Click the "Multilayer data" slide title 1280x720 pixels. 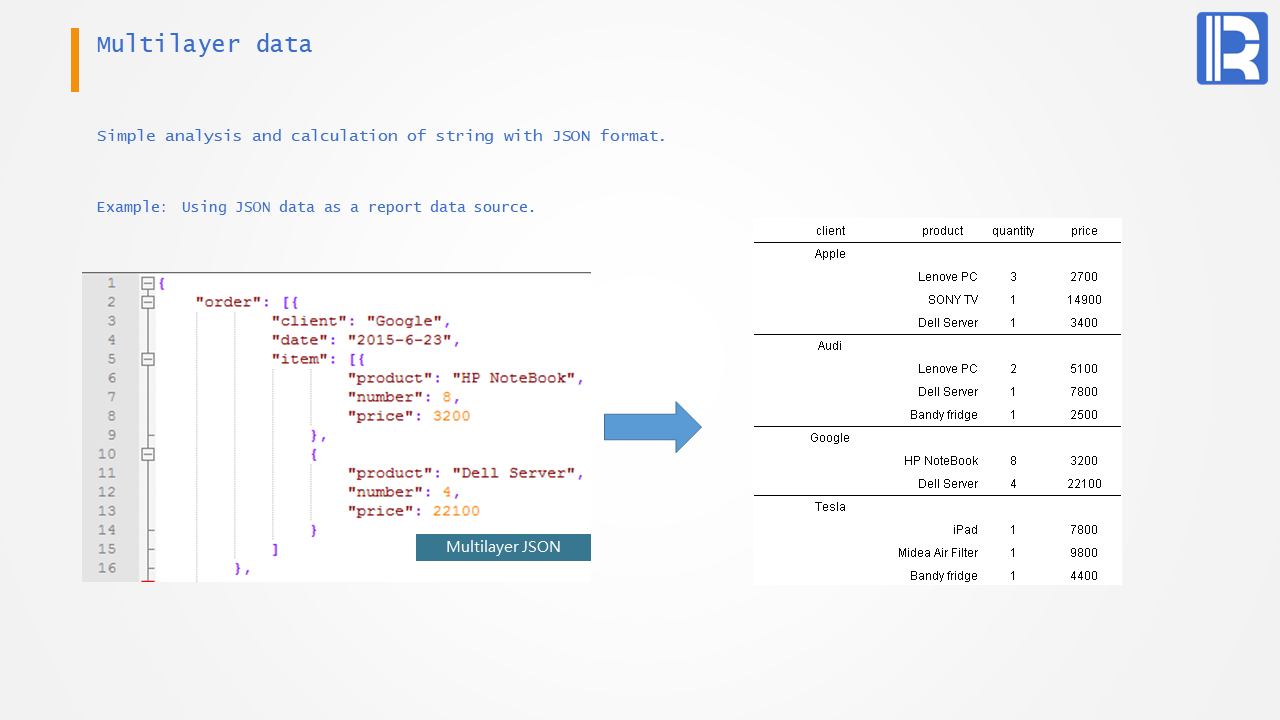204,45
